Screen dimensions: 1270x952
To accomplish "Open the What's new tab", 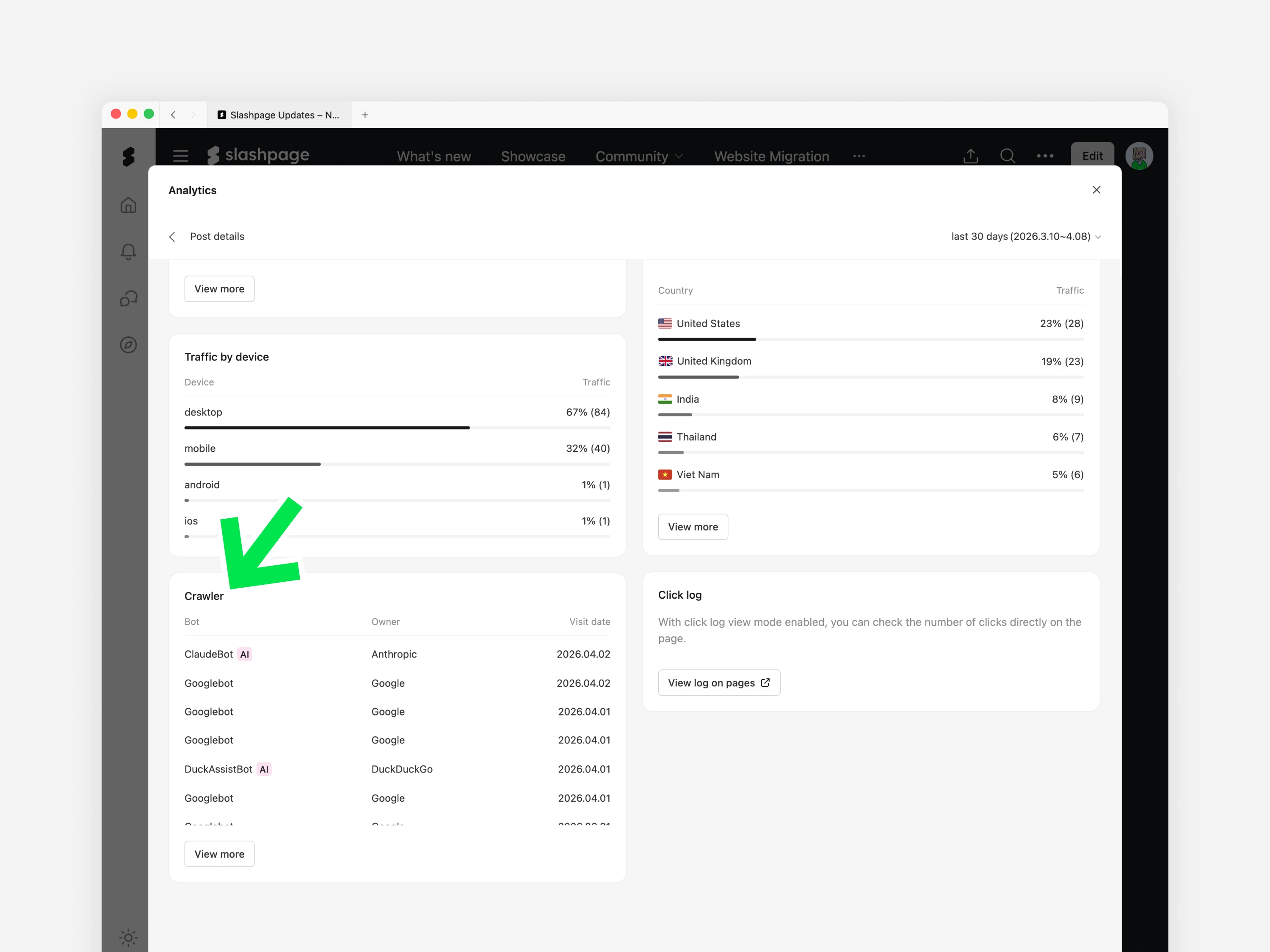I will [x=433, y=156].
